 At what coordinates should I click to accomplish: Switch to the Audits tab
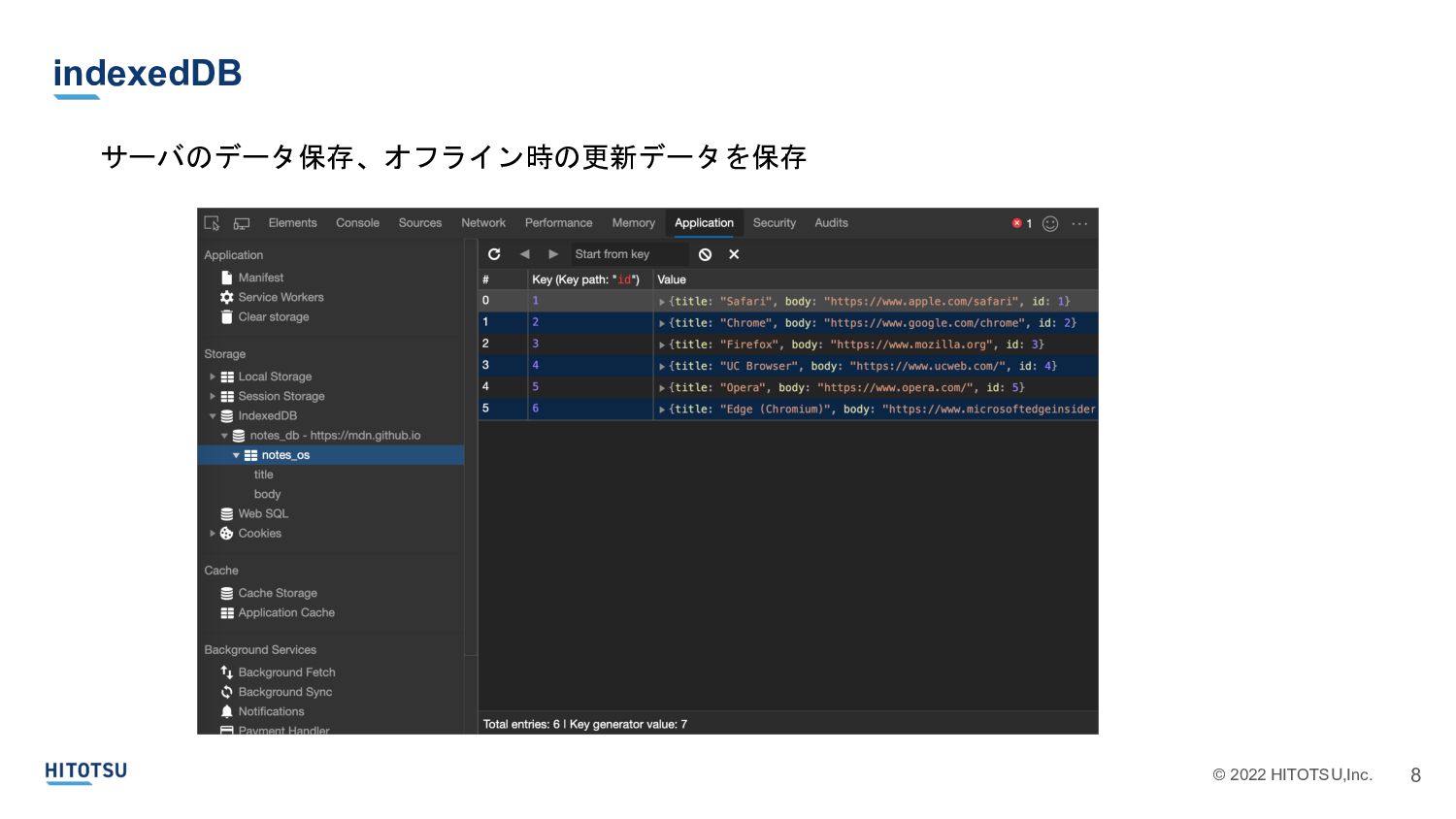tap(831, 223)
